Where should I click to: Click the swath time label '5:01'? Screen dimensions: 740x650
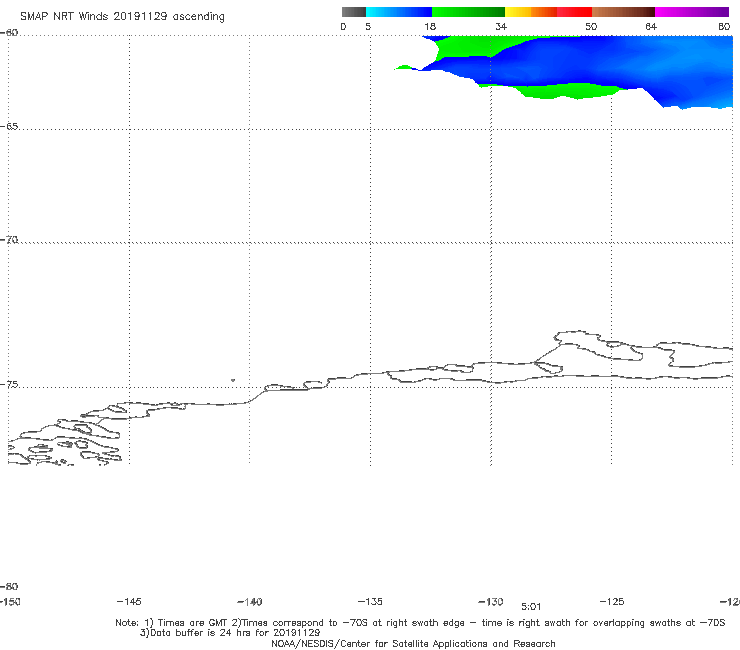[531, 607]
